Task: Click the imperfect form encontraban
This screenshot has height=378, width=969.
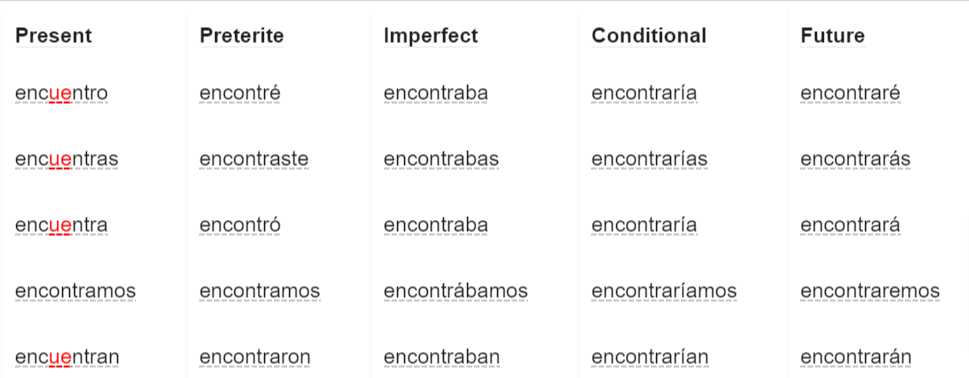Action: click(441, 357)
